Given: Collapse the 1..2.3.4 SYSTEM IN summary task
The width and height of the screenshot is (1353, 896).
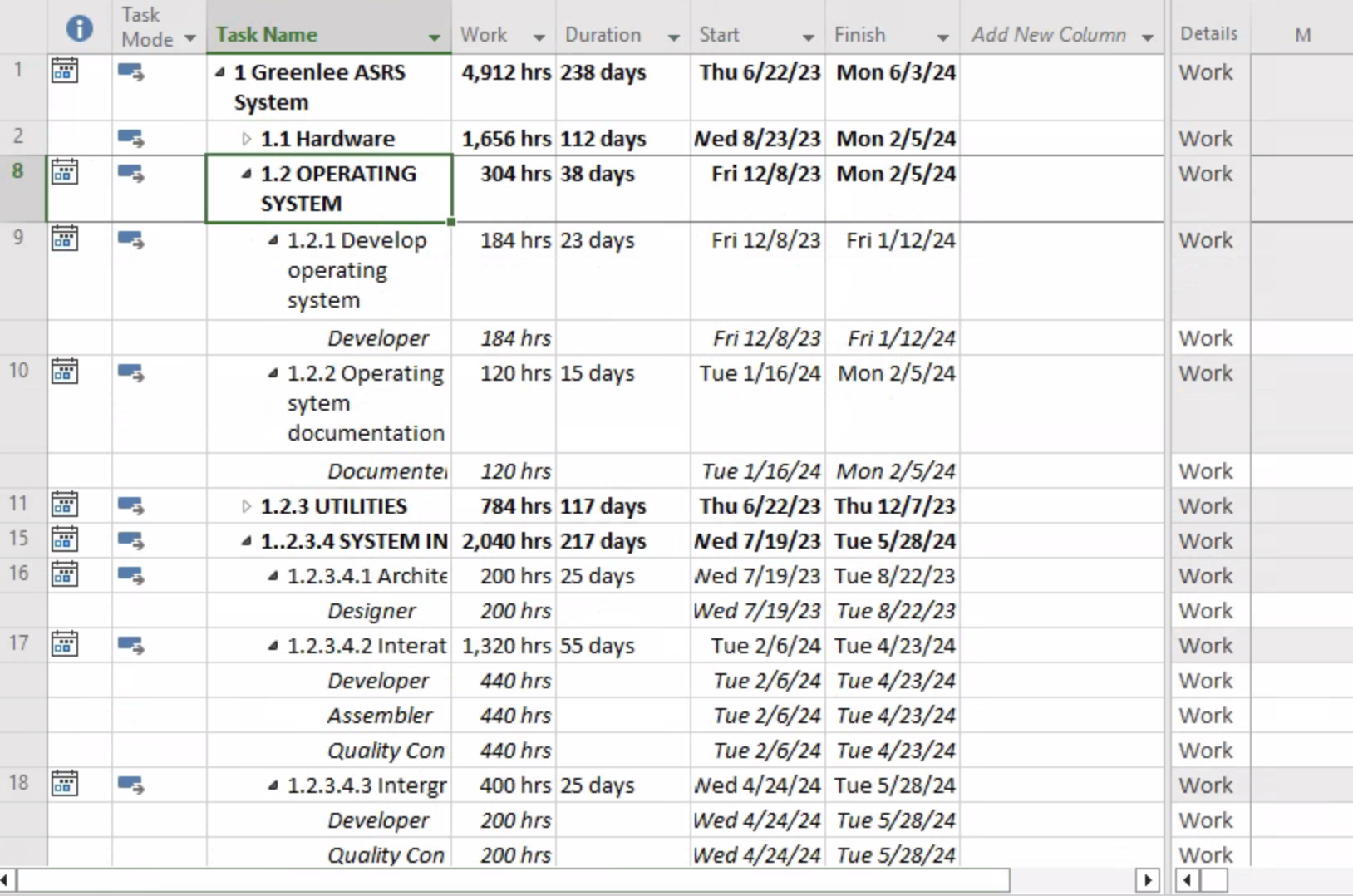Looking at the screenshot, I should pyautogui.click(x=246, y=542).
